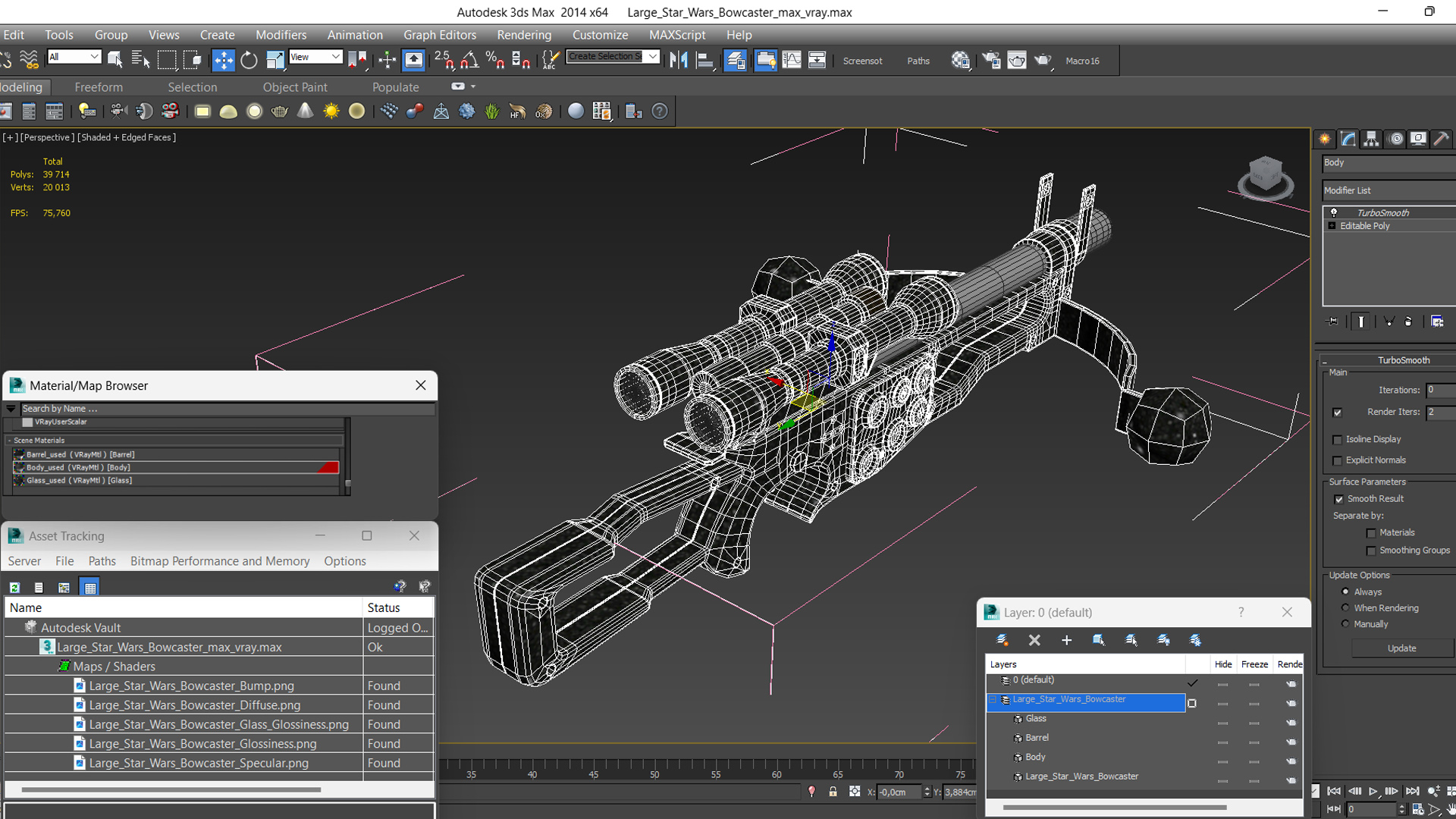Enable Isoline Display checkbox
This screenshot has height=819, width=1456.
[1338, 440]
